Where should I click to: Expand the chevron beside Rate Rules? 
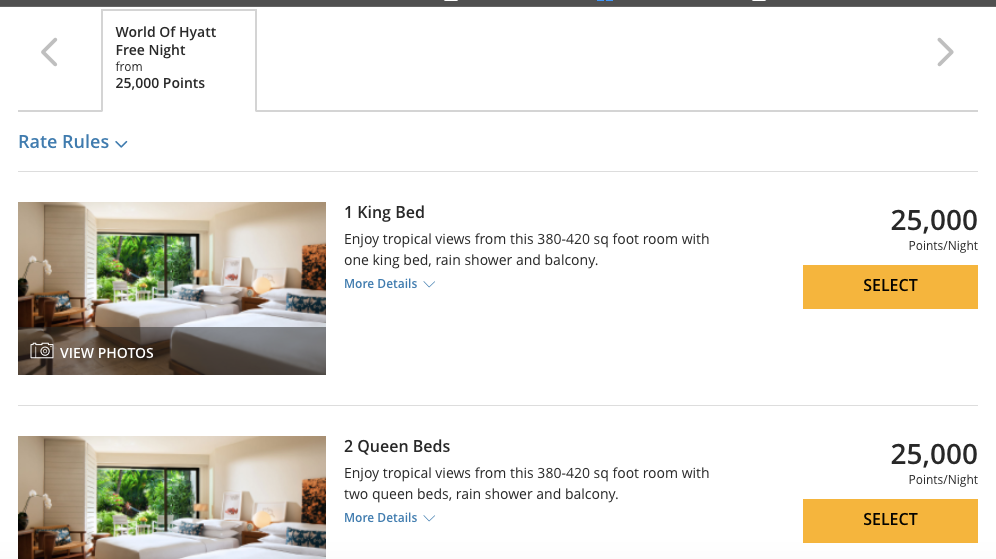tap(121, 144)
